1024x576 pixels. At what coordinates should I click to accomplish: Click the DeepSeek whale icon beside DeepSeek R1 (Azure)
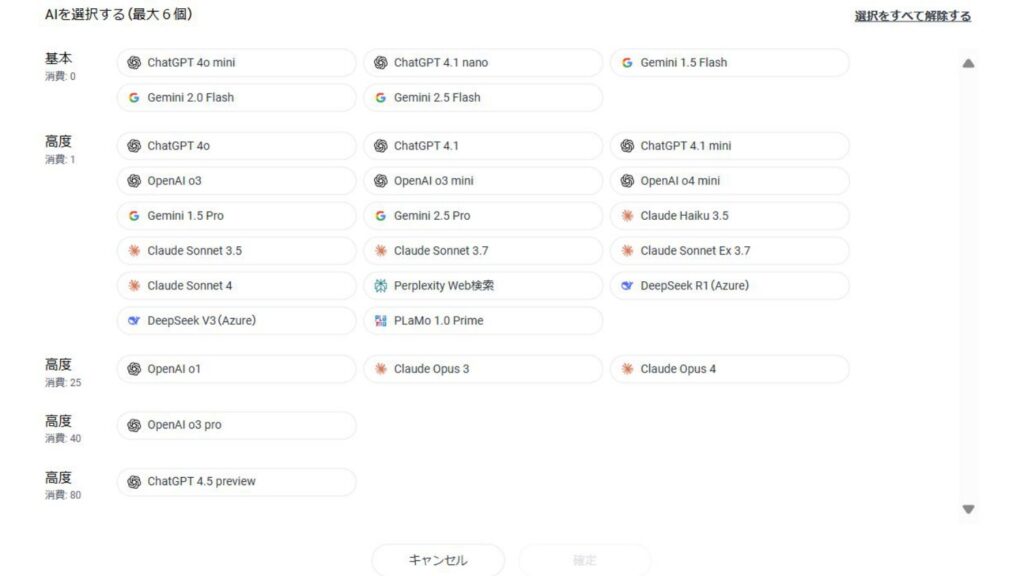(627, 285)
